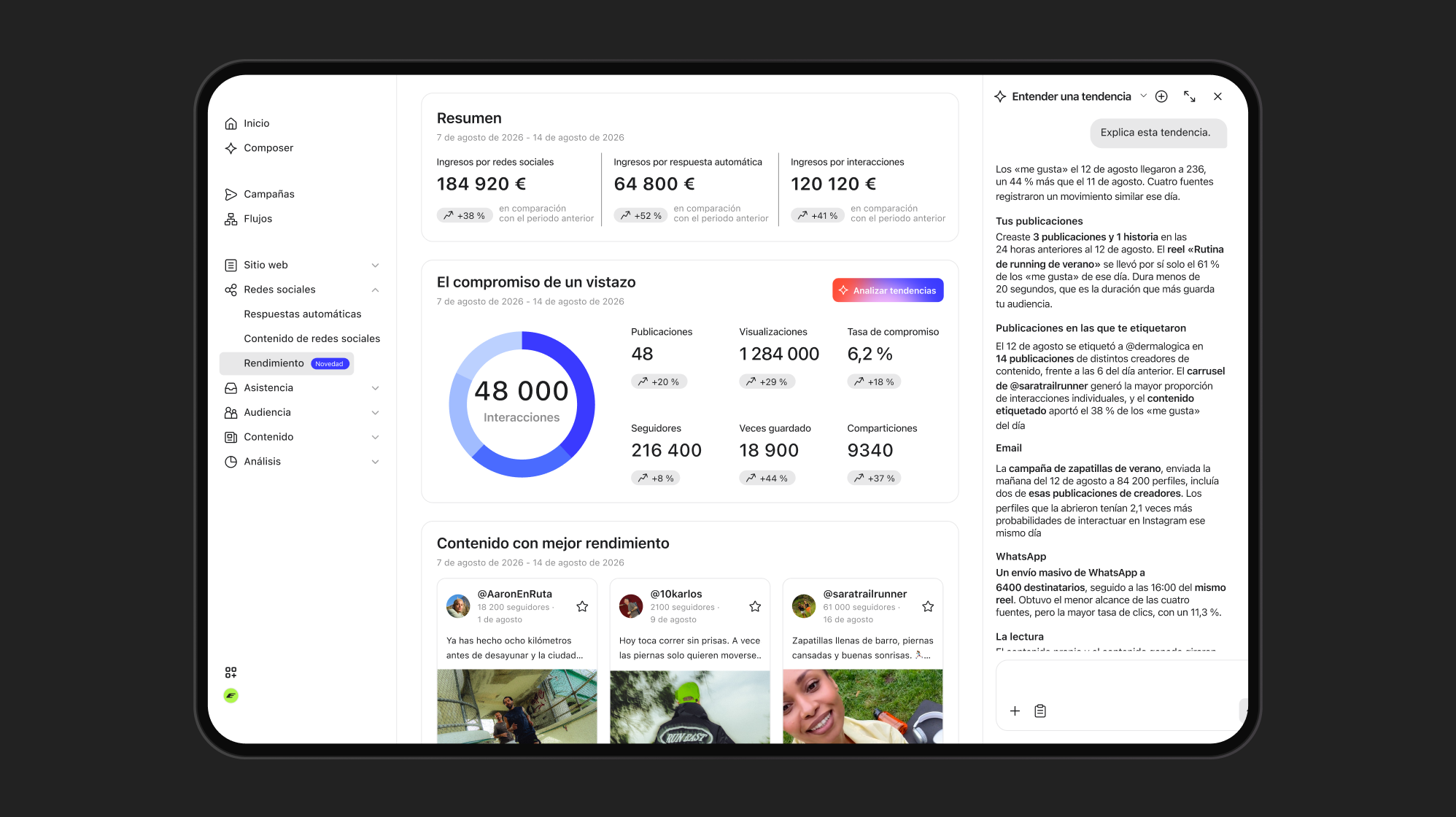Select the Rendimiento menu item
The height and width of the screenshot is (817, 1456).
[x=287, y=363]
